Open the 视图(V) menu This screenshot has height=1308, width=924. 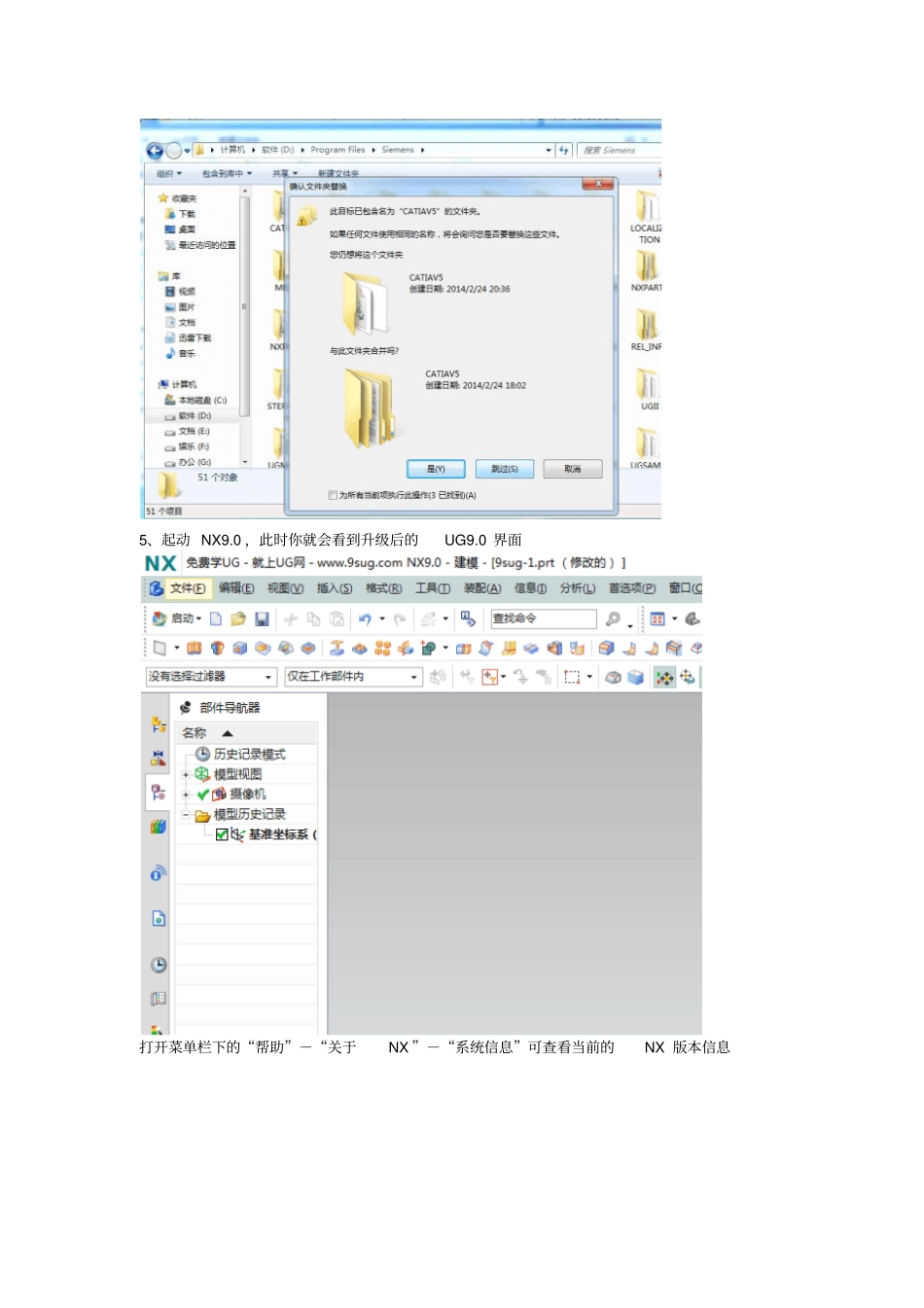[x=285, y=588]
